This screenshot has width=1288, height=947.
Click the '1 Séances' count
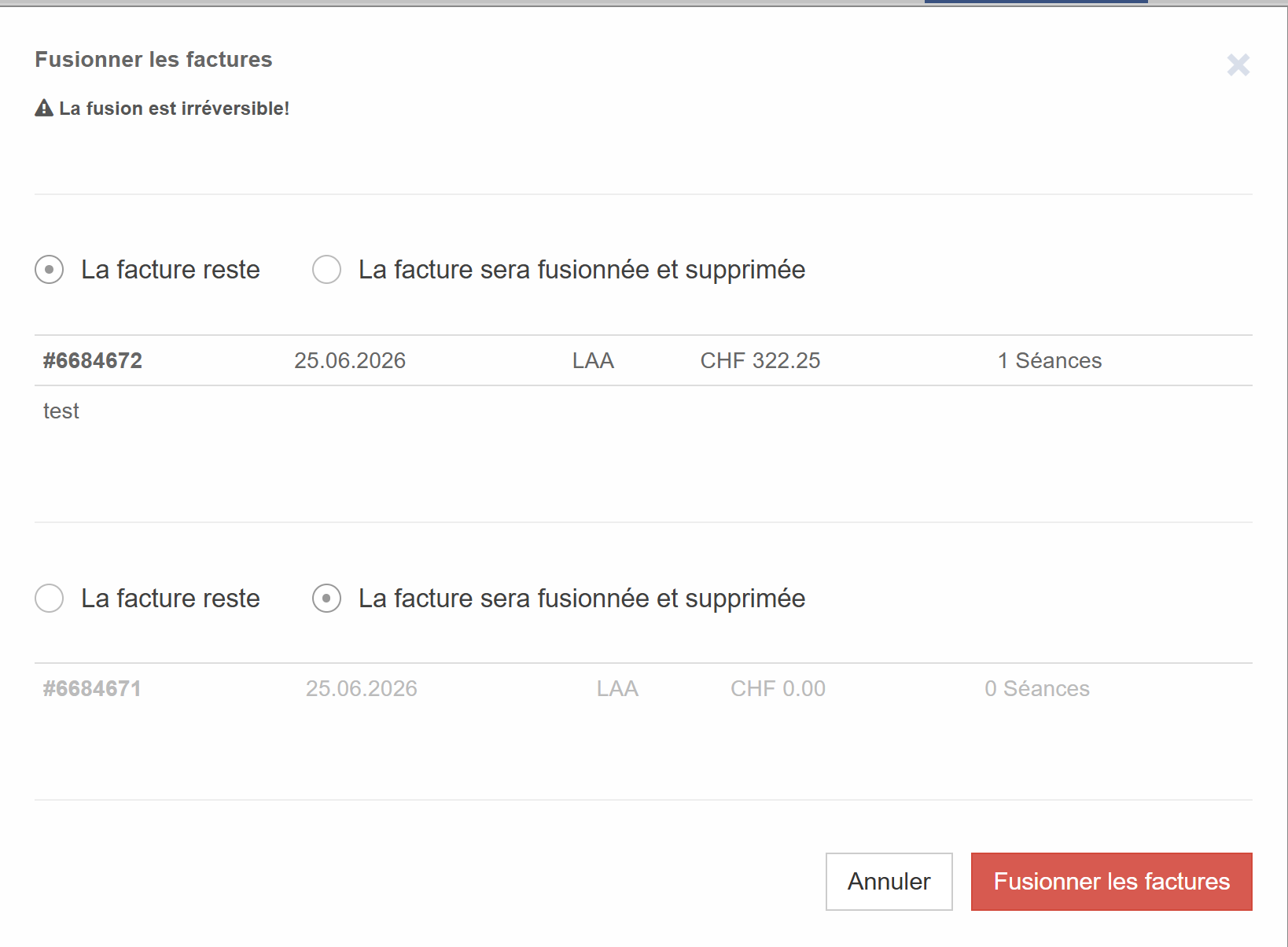1050,360
